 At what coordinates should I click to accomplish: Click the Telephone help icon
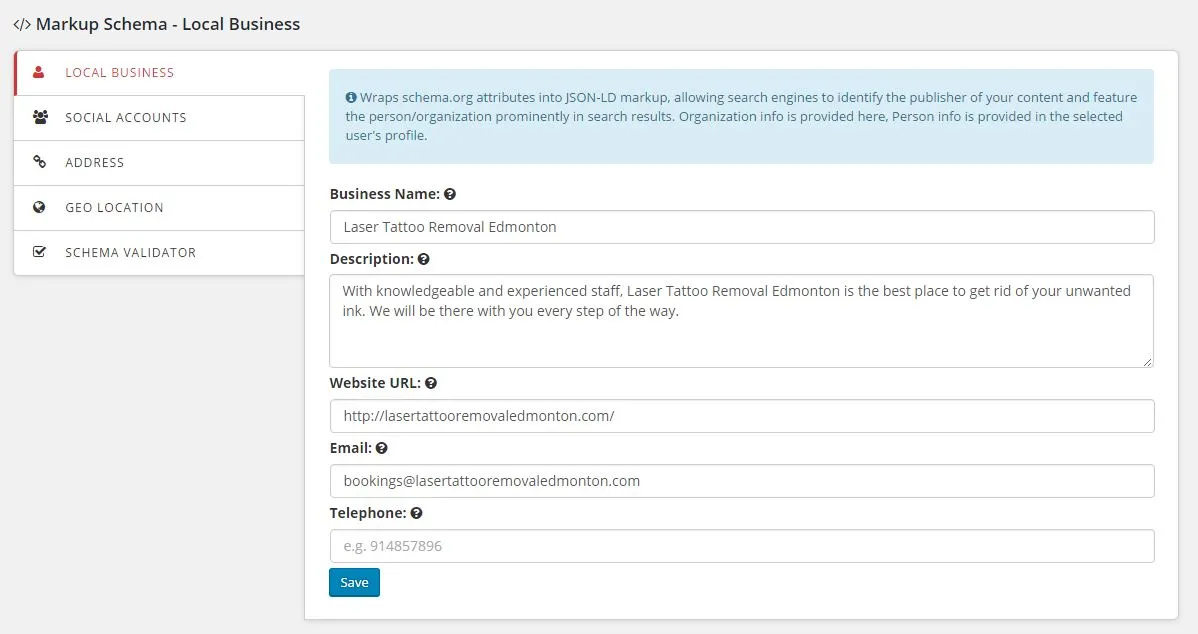click(416, 513)
